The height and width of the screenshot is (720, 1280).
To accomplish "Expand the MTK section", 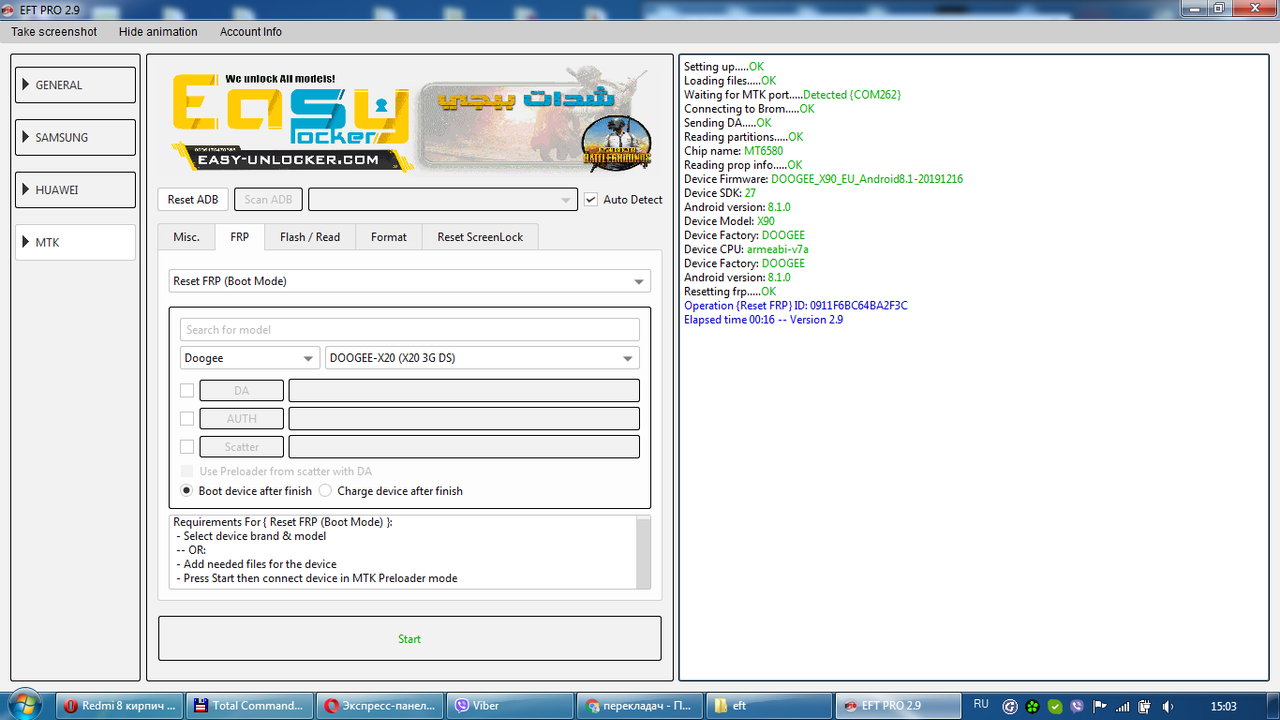I will [75, 242].
